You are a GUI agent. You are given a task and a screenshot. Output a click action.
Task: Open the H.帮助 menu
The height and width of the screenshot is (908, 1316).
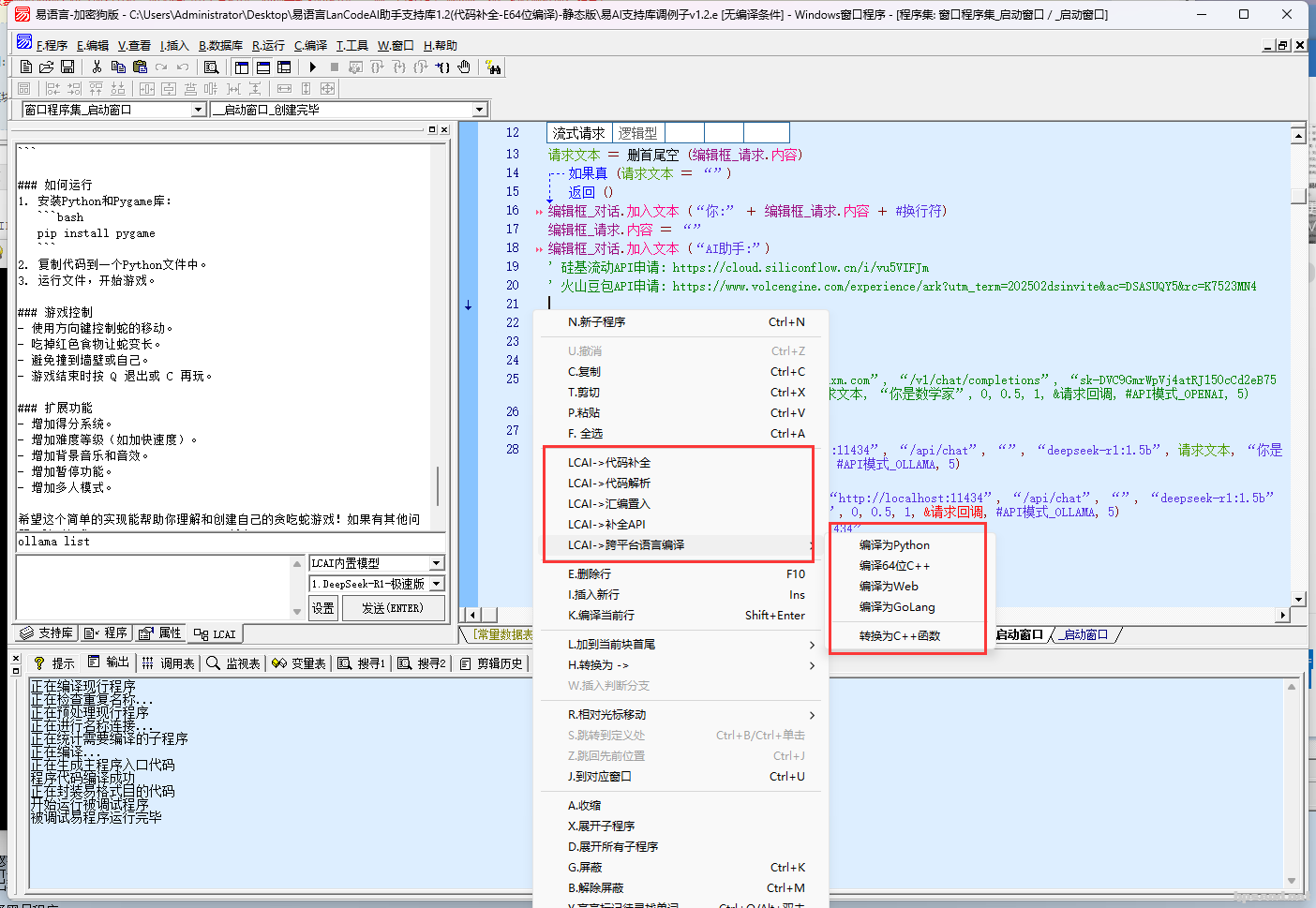(x=441, y=45)
